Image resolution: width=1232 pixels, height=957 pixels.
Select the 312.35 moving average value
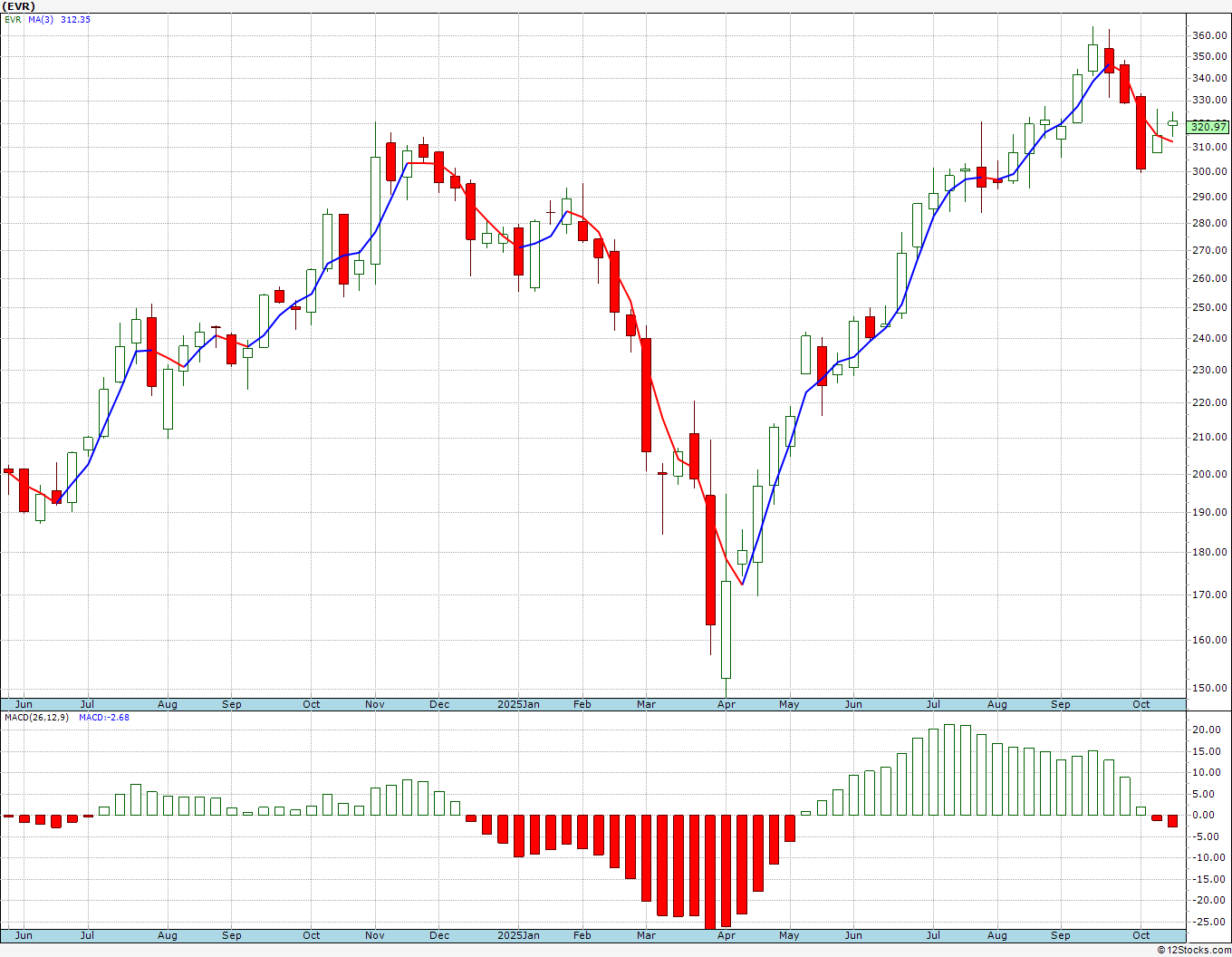pyautogui.click(x=76, y=19)
